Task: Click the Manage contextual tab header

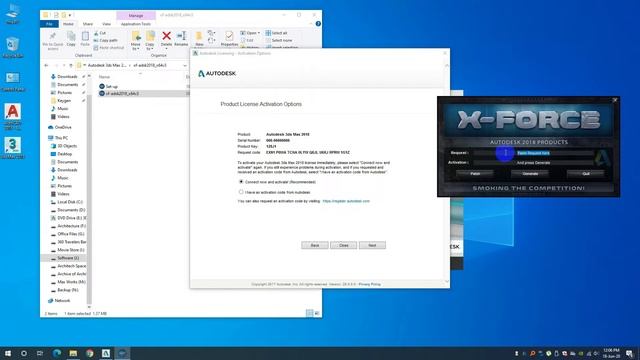Action: 136,16
